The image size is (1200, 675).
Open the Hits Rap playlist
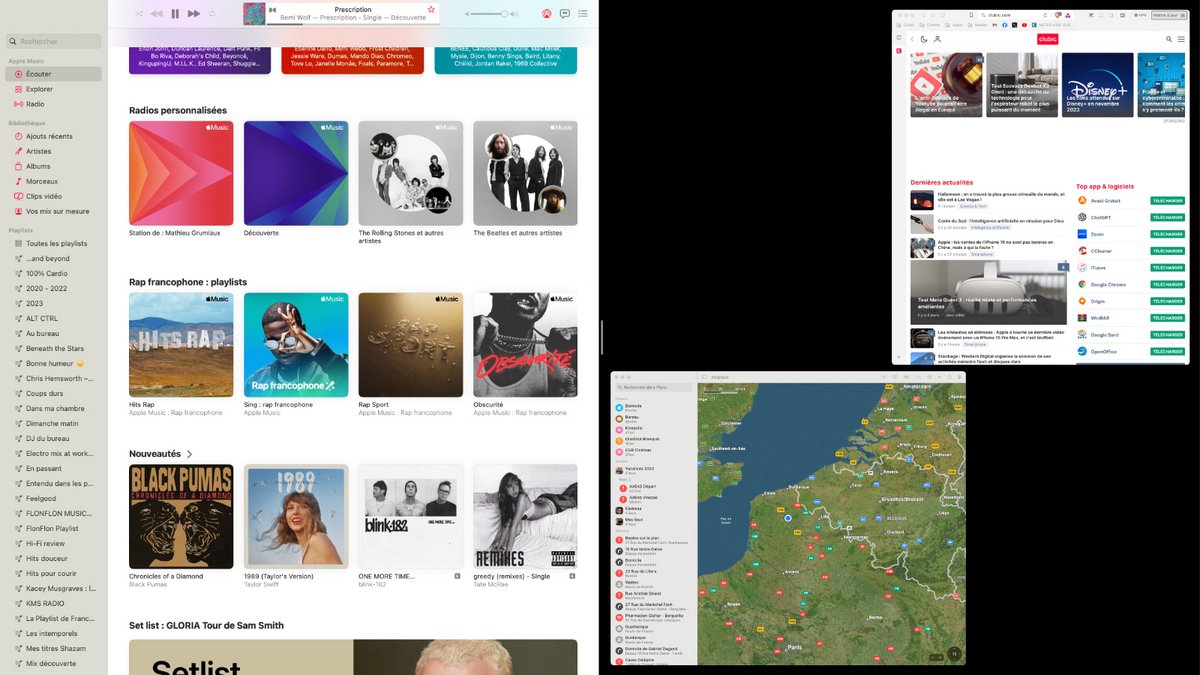[181, 345]
